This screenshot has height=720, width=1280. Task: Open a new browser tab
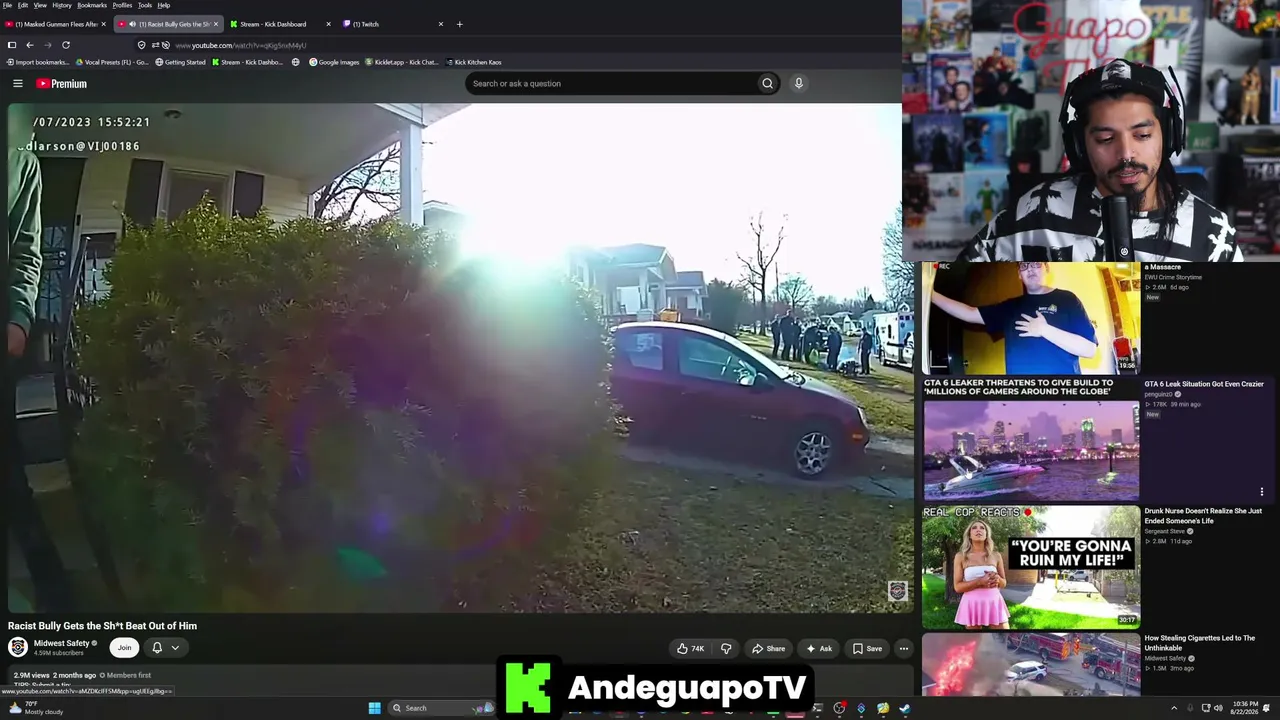pyautogui.click(x=459, y=24)
